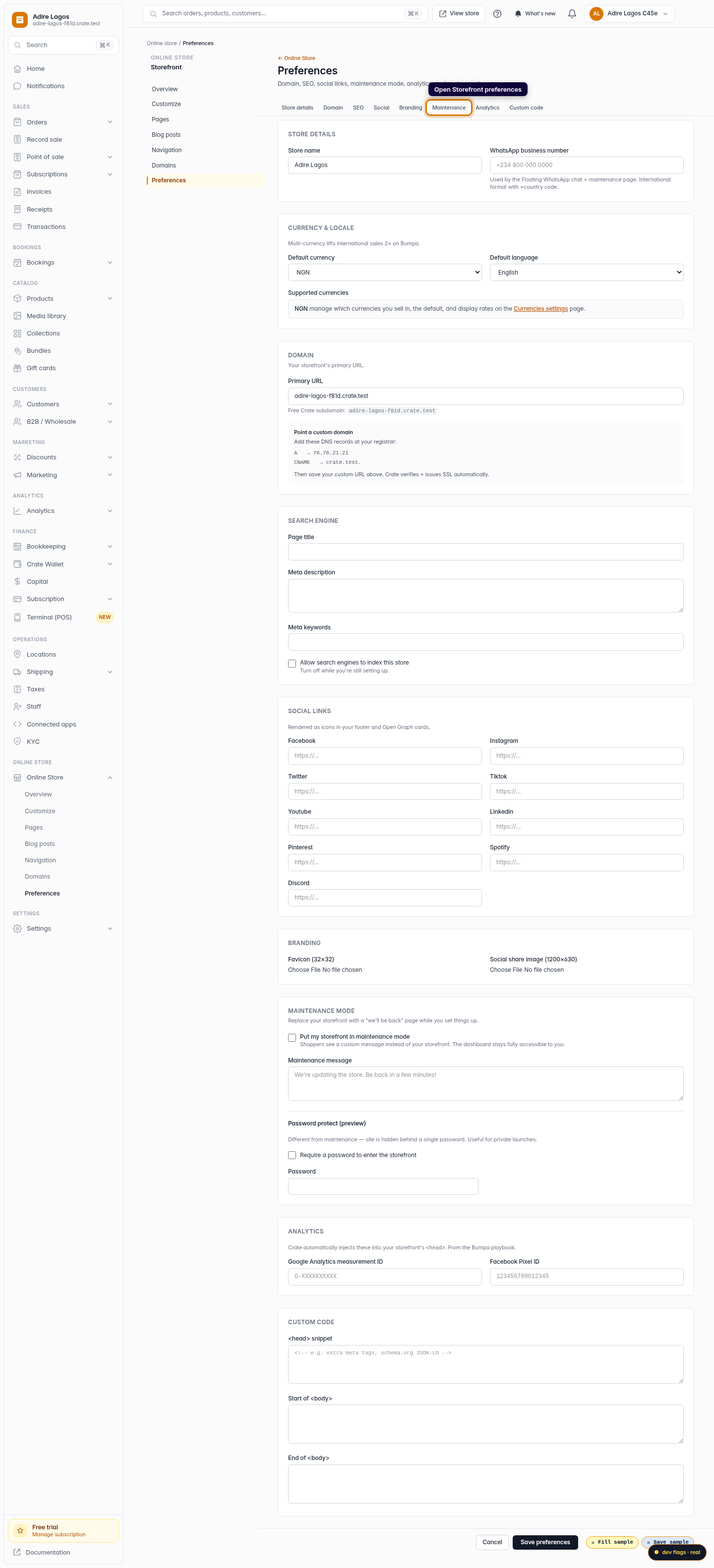Click the Receipts icon
This screenshot has height=1568, width=714.
coord(17,210)
